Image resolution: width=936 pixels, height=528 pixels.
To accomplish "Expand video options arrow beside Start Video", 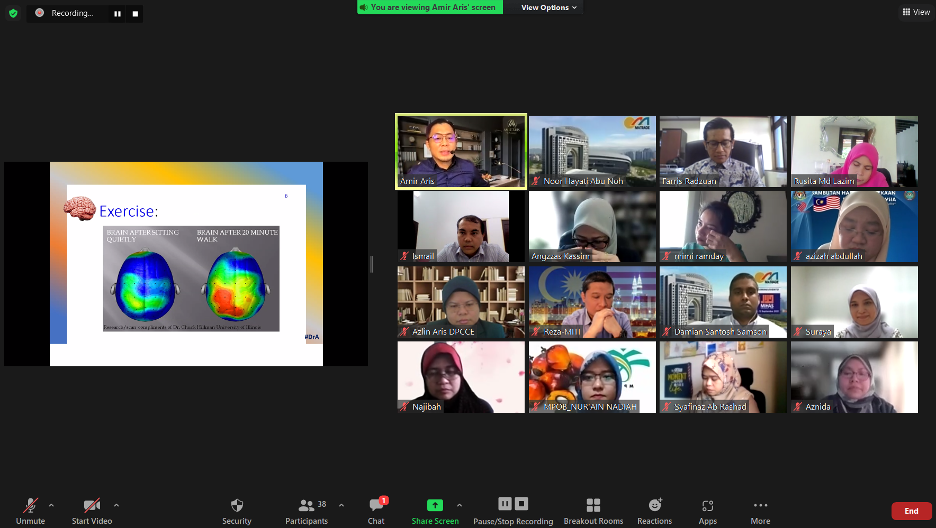I will [x=117, y=505].
